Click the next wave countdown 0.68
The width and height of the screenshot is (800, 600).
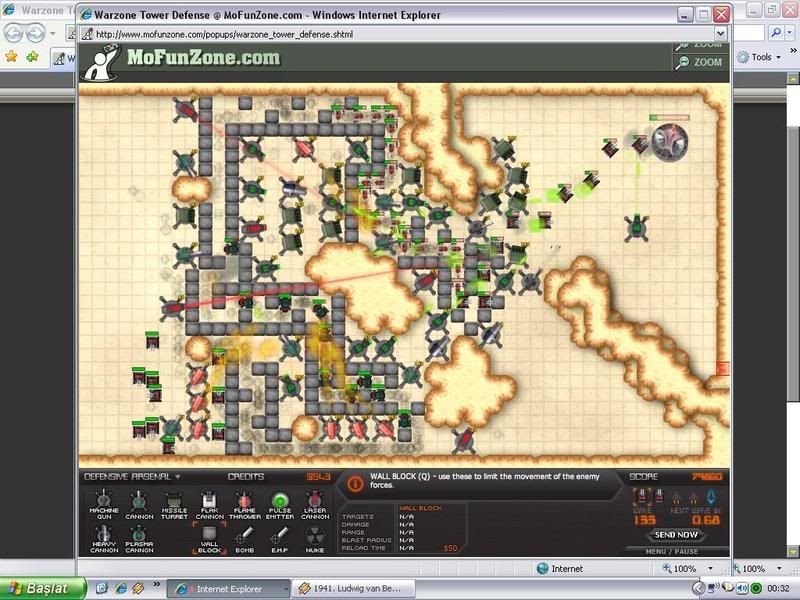706,520
